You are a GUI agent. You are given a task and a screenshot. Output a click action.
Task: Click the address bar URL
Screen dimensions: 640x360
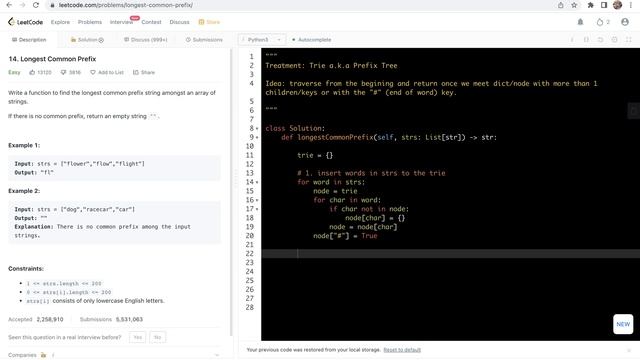coord(126,5)
